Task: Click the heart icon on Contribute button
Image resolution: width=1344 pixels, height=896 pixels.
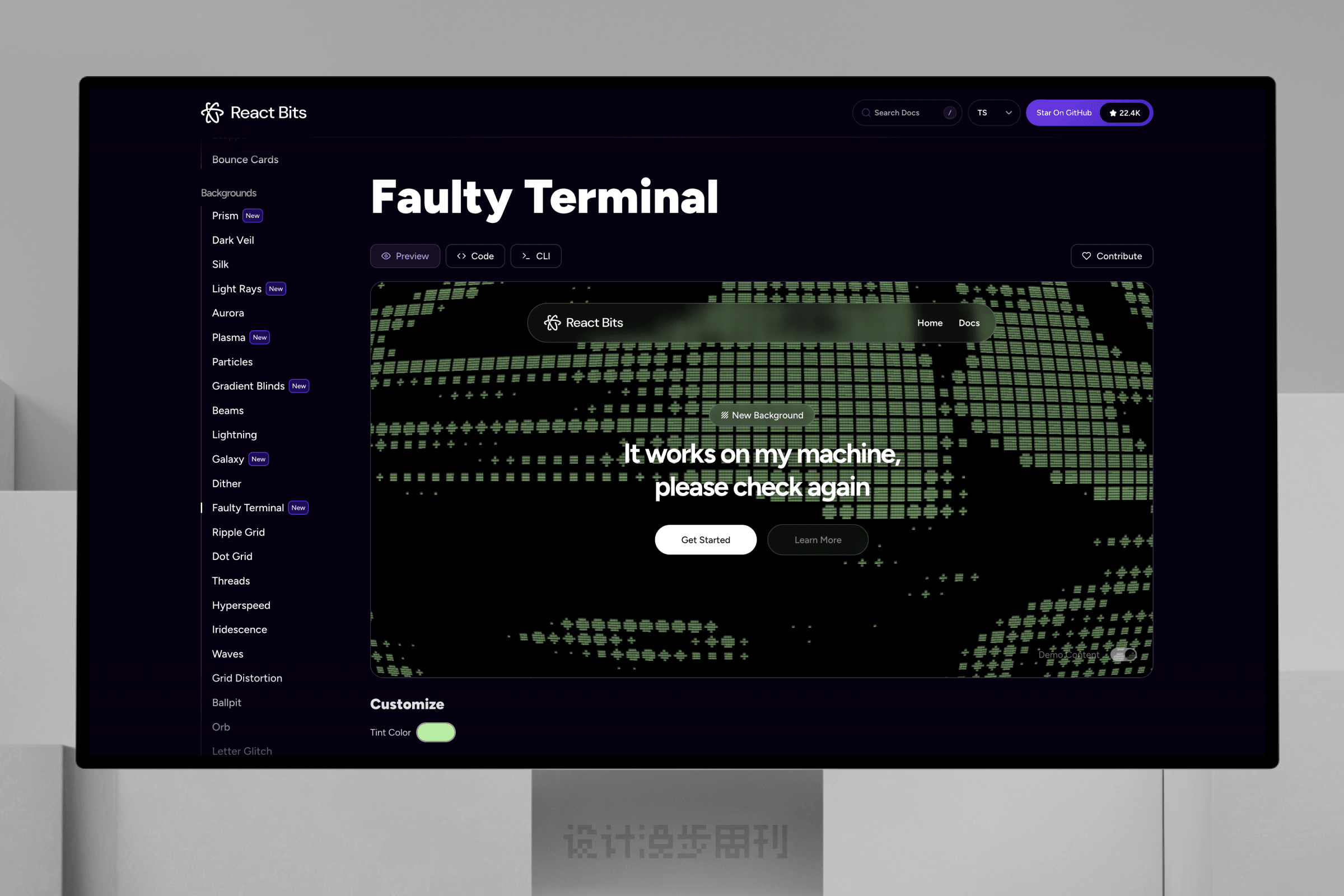Action: (x=1086, y=256)
